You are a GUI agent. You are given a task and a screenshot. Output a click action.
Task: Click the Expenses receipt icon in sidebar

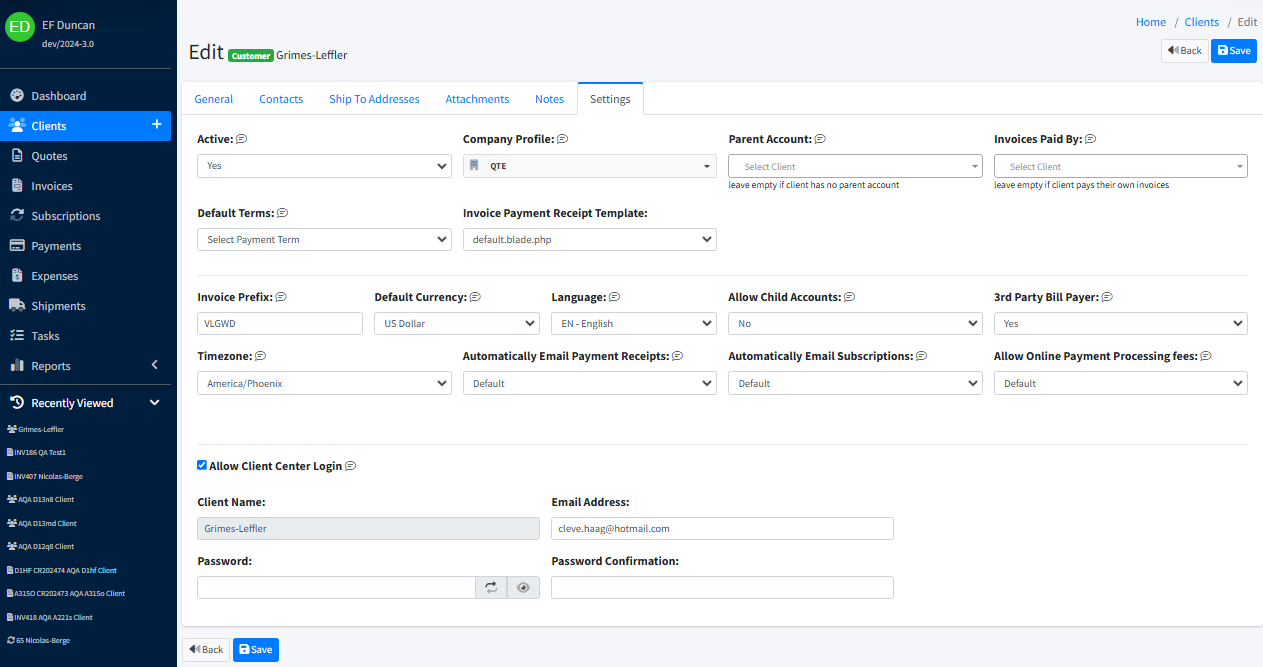16,276
